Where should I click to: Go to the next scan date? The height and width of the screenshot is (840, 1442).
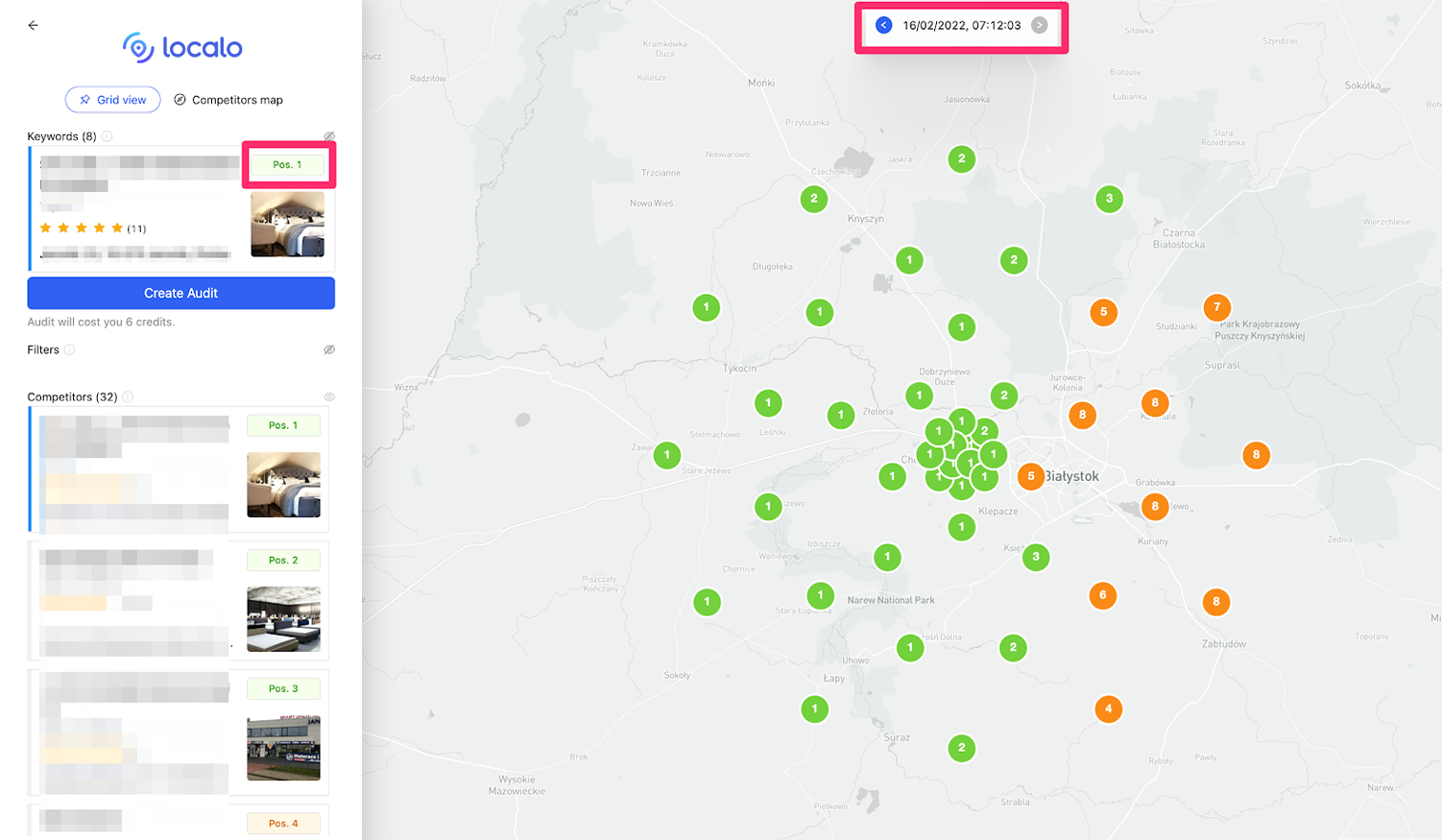1039,26
